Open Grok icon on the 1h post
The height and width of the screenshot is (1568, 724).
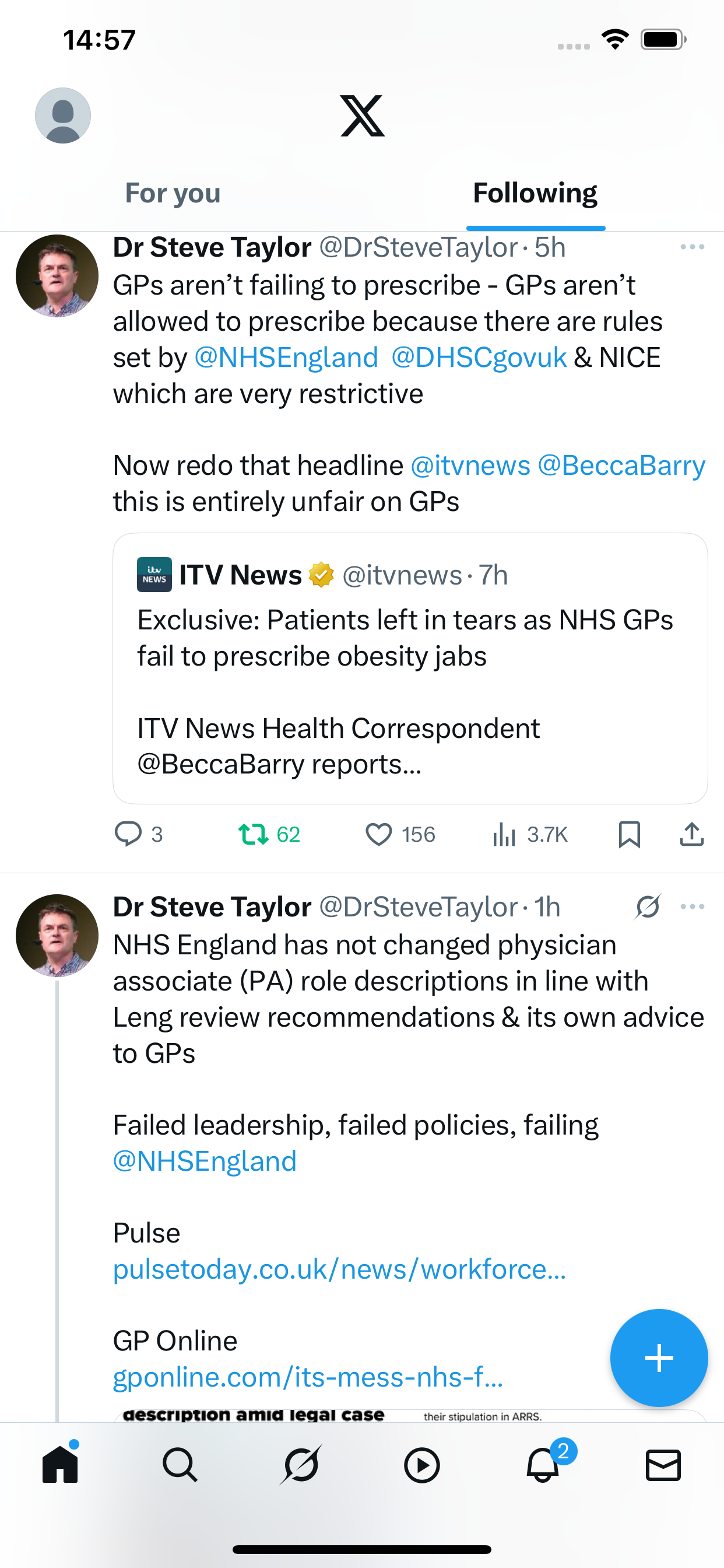[647, 907]
